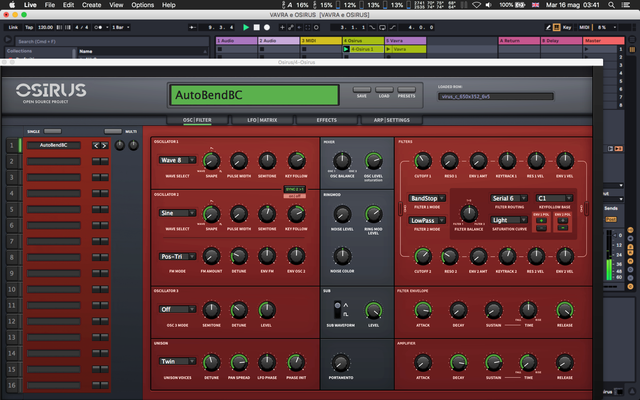The height and width of the screenshot is (400, 640).
Task: Toggle Key map mode switch
Action: [x=567, y=27]
